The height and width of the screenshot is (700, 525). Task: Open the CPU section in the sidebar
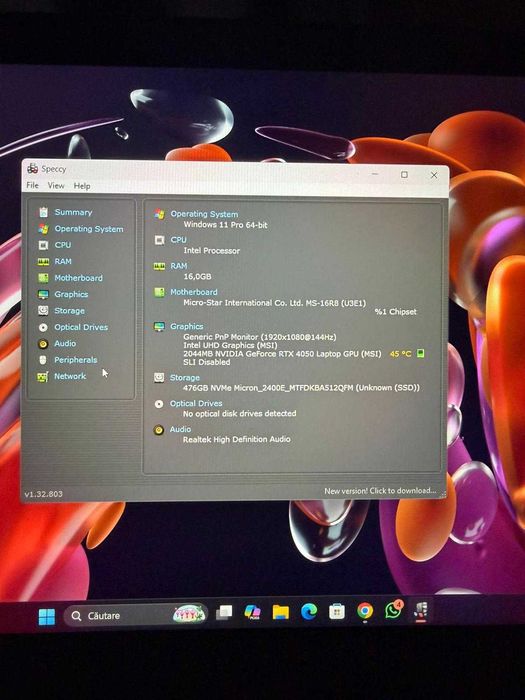click(x=62, y=245)
